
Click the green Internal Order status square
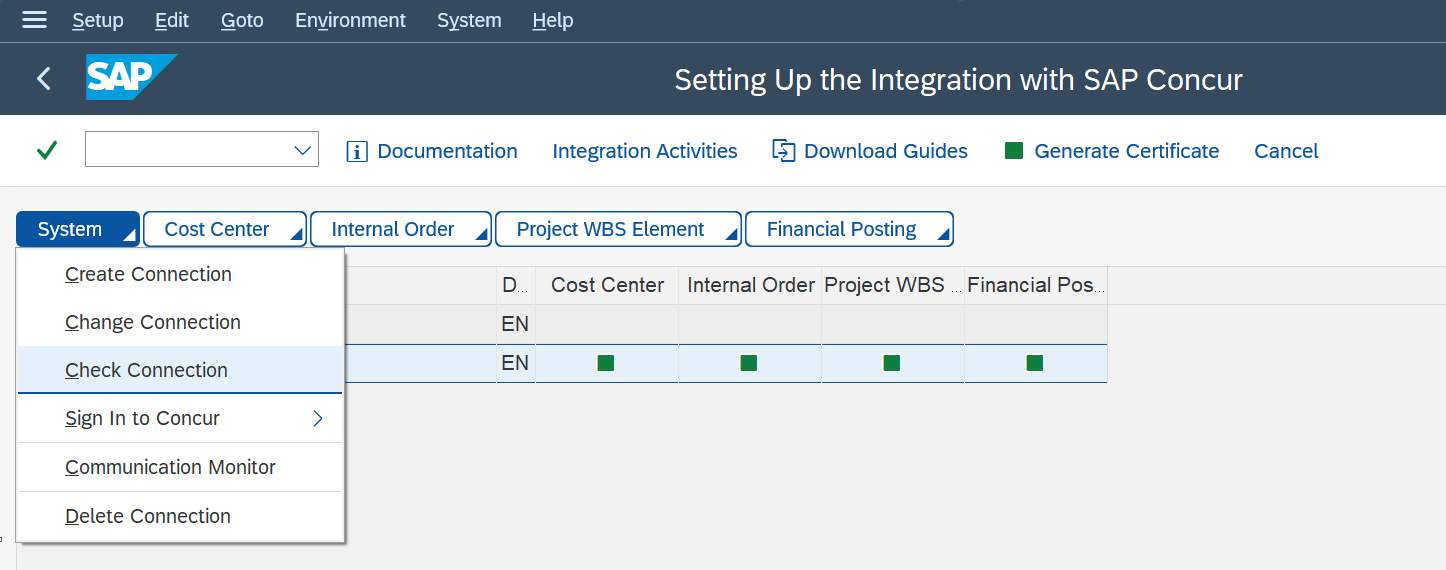pyautogui.click(x=749, y=363)
